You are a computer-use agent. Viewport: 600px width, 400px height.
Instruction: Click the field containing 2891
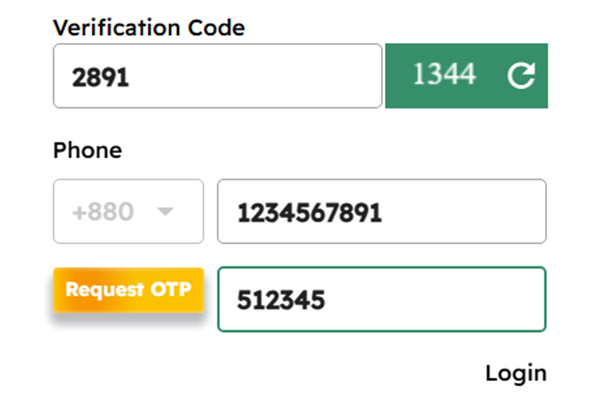(x=218, y=76)
